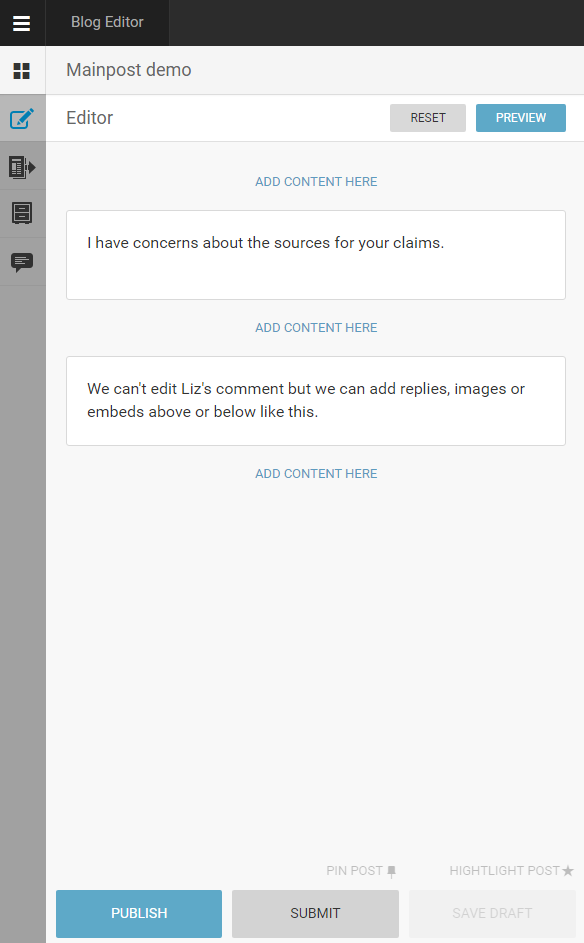
Task: Click the Mainpost demo title
Action: pyautogui.click(x=129, y=70)
